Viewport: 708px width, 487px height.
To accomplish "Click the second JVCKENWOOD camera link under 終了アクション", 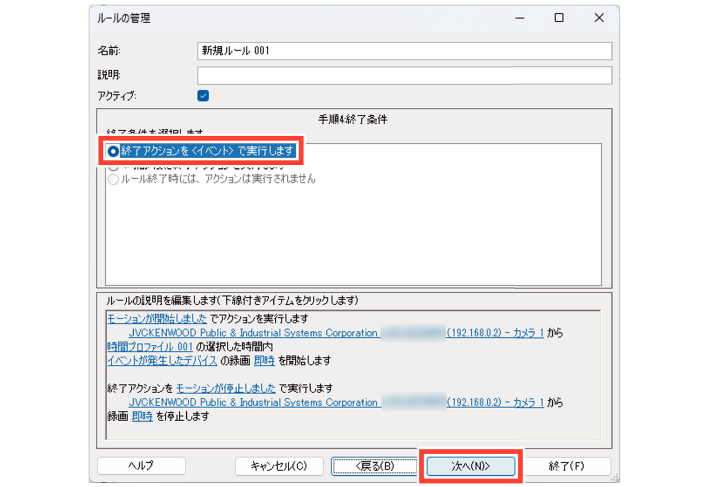I will click(x=336, y=402).
